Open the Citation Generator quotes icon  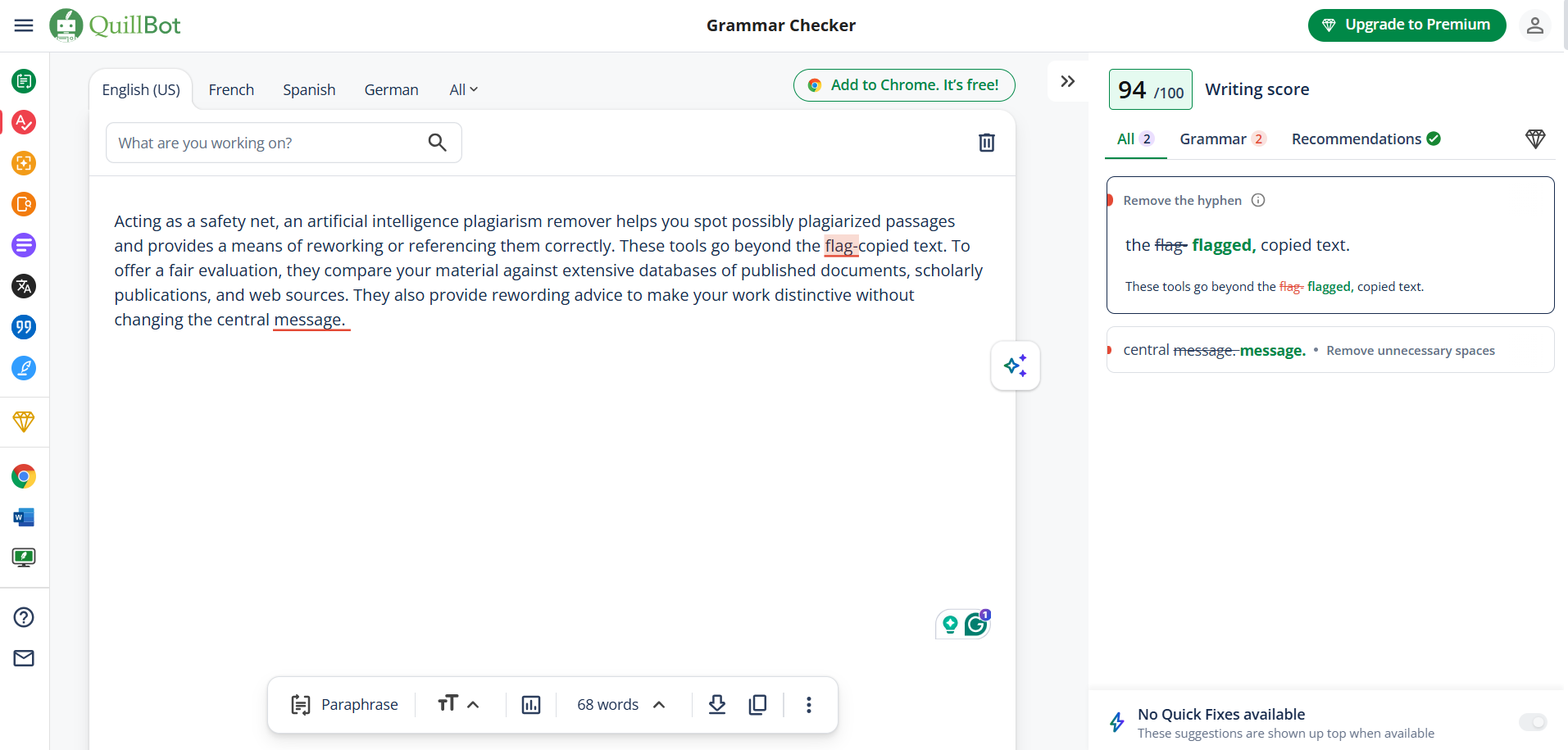pos(24,327)
